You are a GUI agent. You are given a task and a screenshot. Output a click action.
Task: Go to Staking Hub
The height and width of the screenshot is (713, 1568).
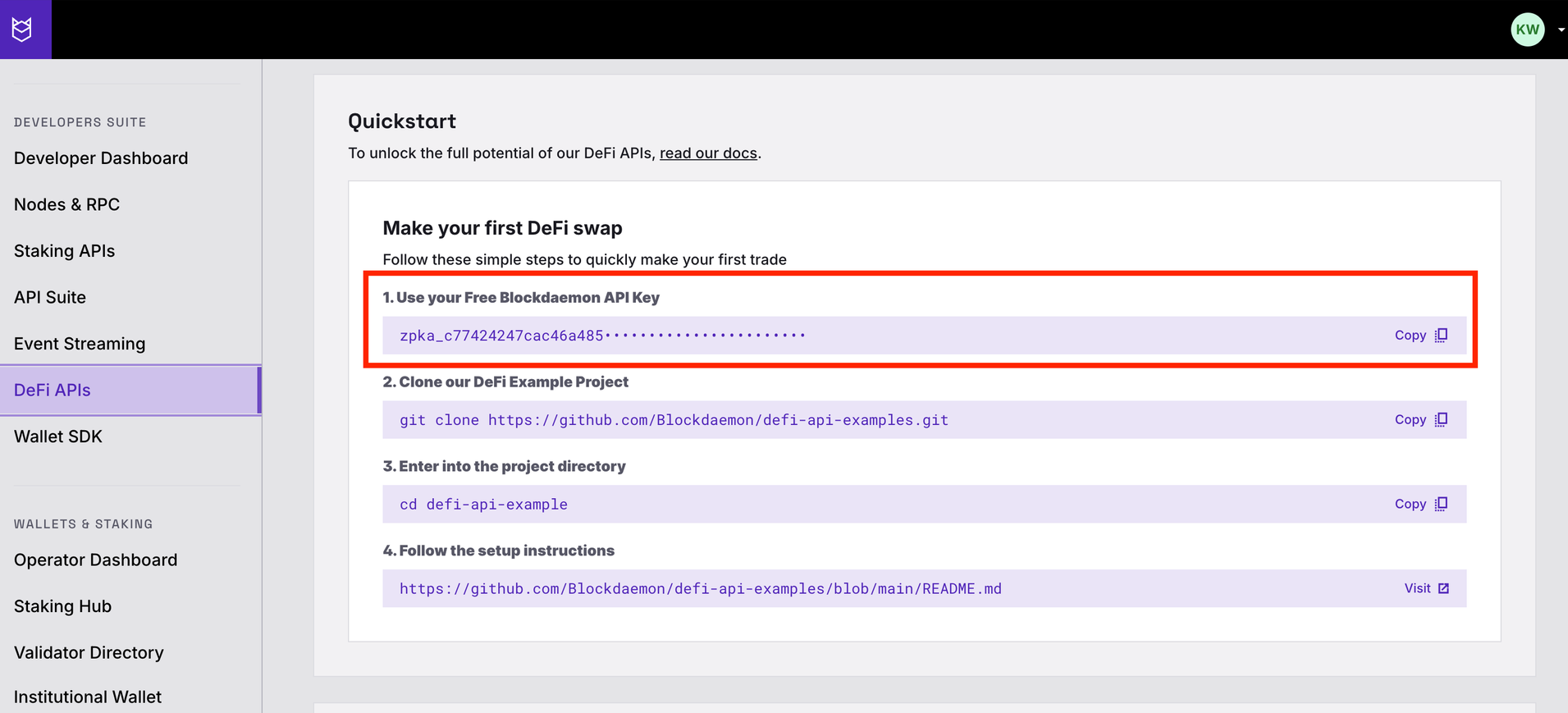(62, 606)
